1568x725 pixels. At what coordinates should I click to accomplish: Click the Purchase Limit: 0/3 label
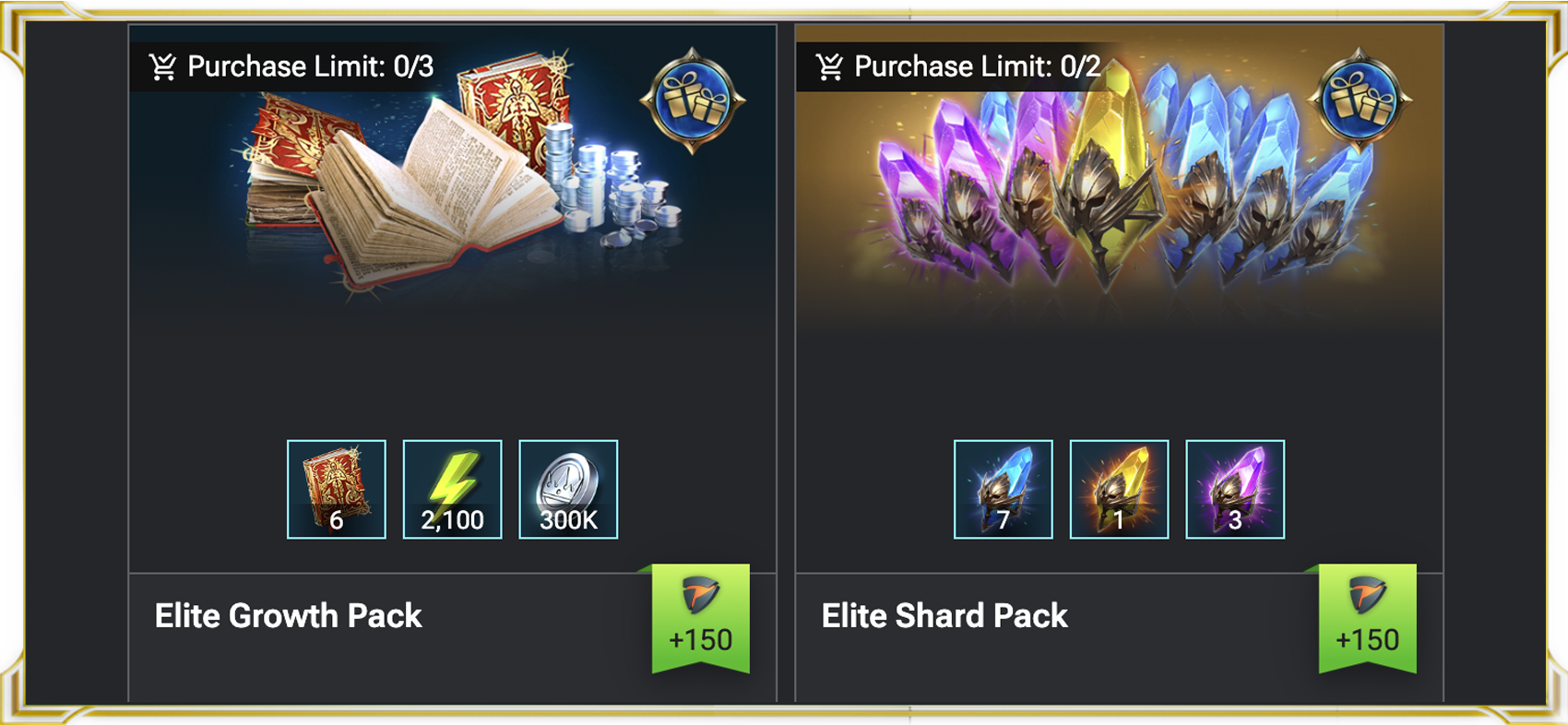[310, 66]
